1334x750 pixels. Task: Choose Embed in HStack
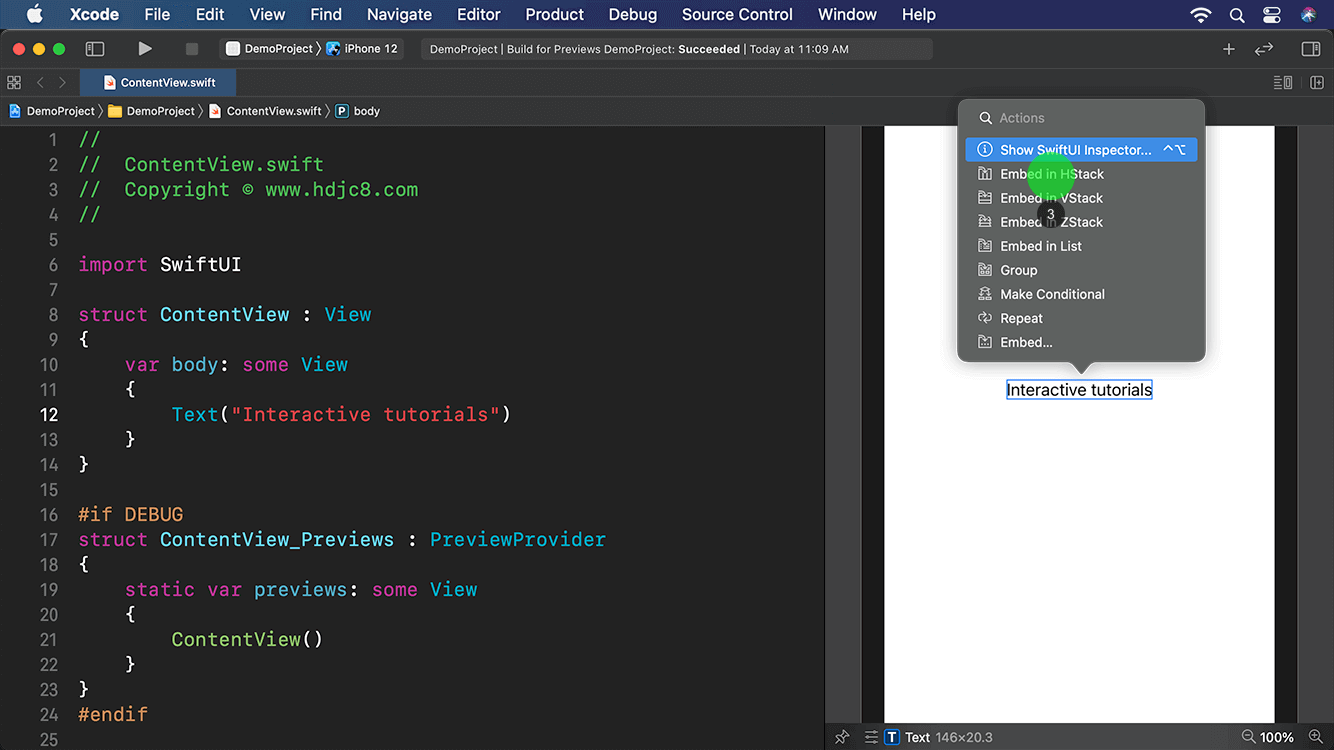click(x=1081, y=174)
